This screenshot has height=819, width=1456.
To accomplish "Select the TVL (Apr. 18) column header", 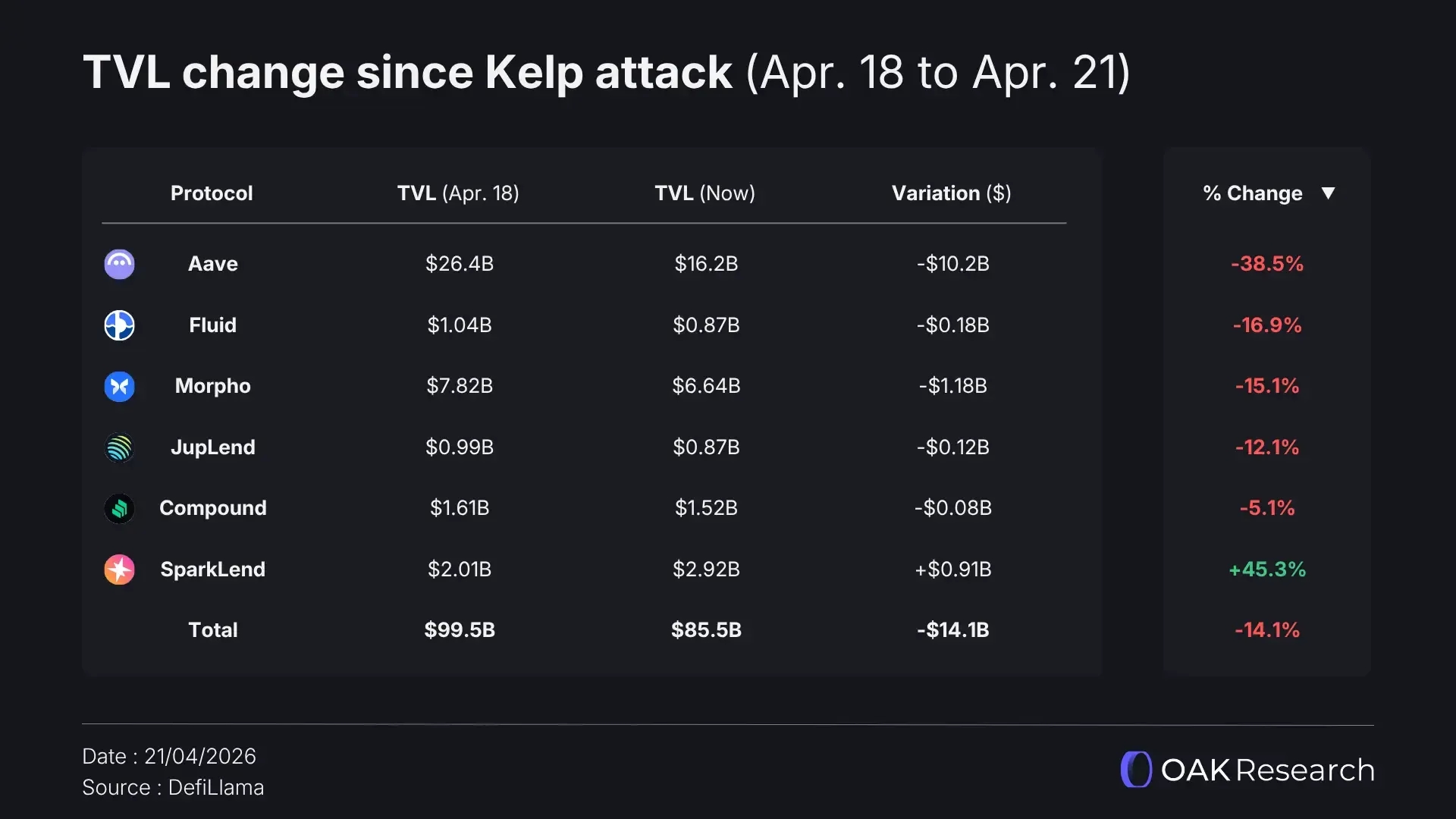I will coord(458,193).
